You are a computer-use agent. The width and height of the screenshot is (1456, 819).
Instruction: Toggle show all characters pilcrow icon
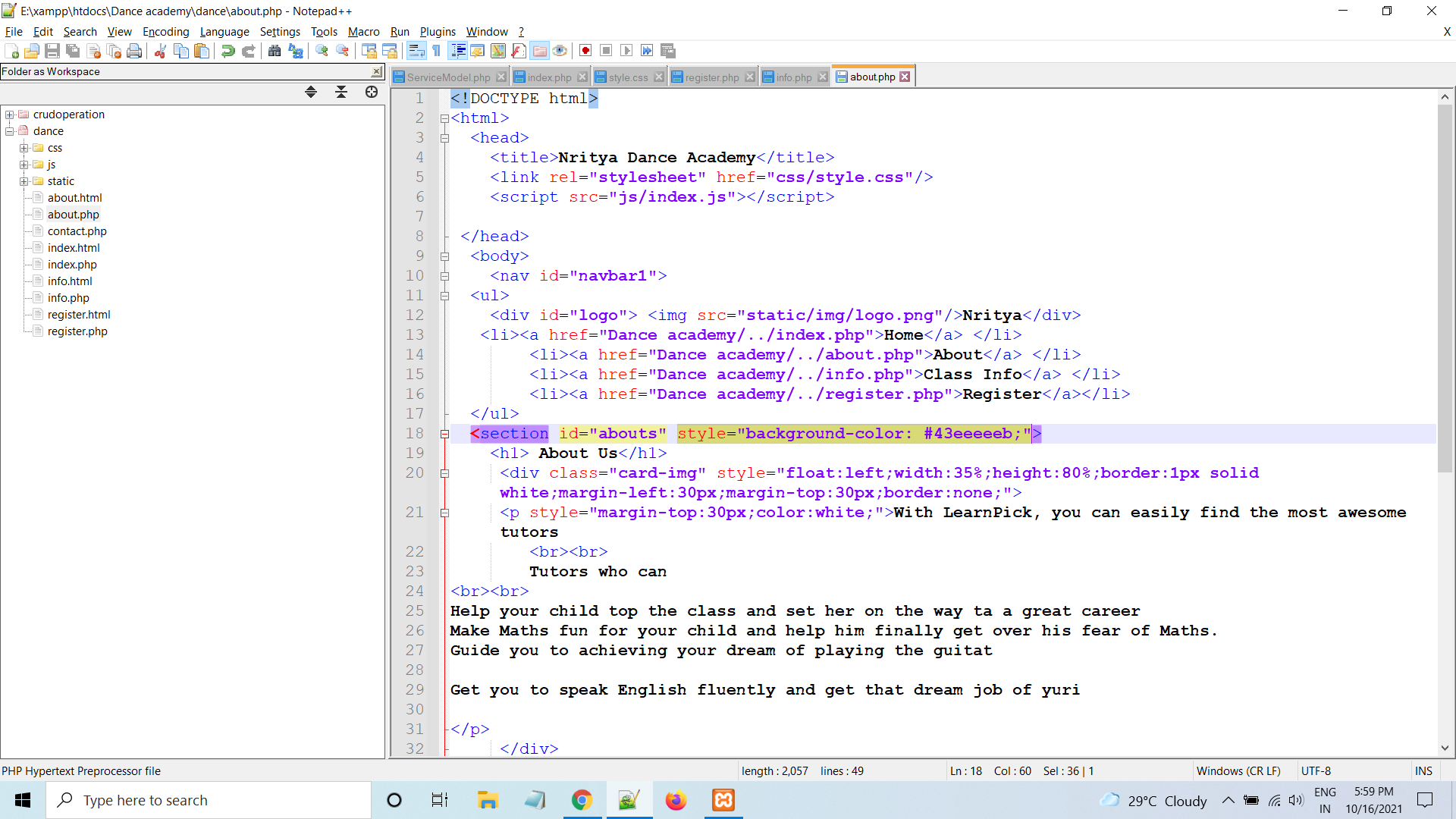pyautogui.click(x=437, y=51)
